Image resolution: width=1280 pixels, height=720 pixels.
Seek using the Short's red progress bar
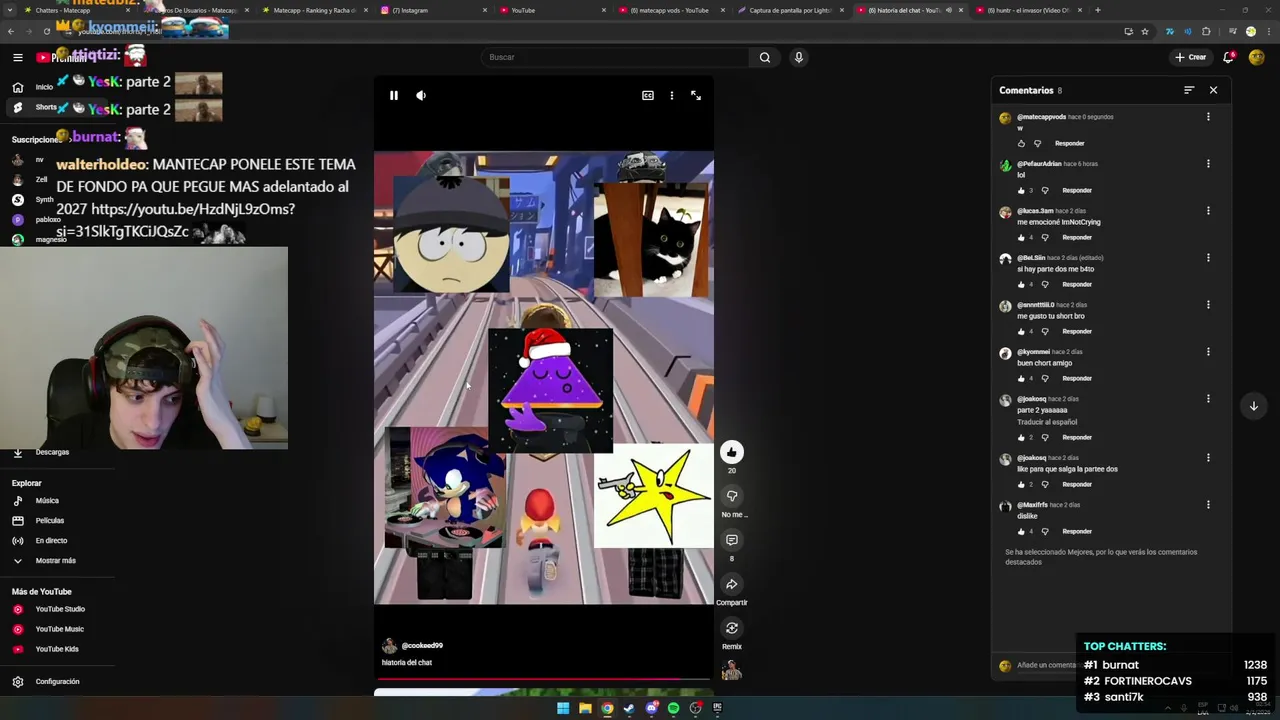[544, 679]
